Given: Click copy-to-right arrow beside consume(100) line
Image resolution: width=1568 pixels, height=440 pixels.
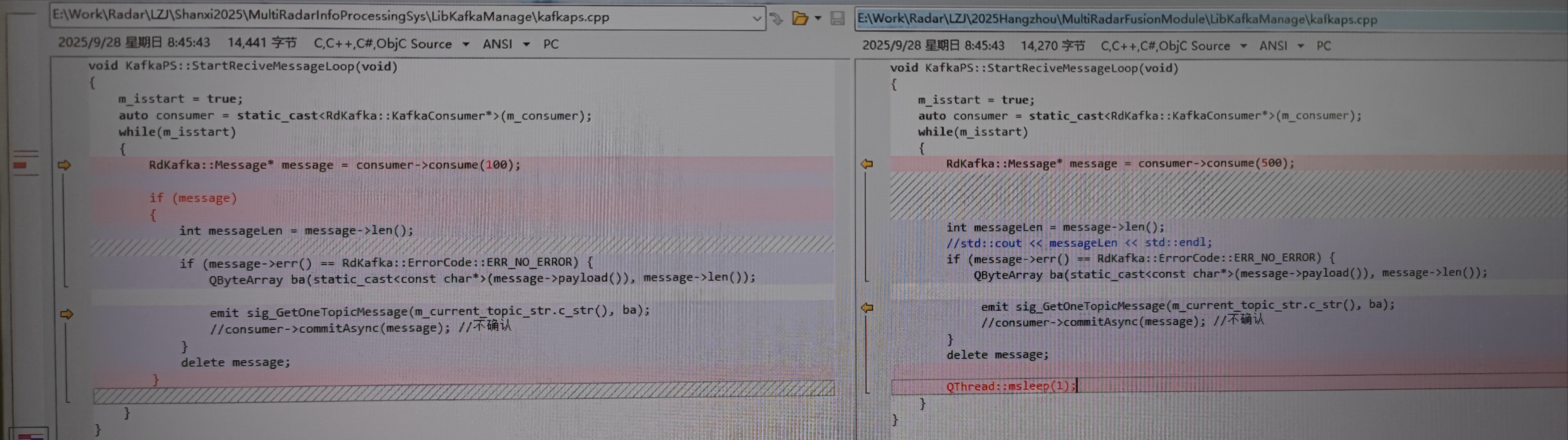Looking at the screenshot, I should [64, 165].
